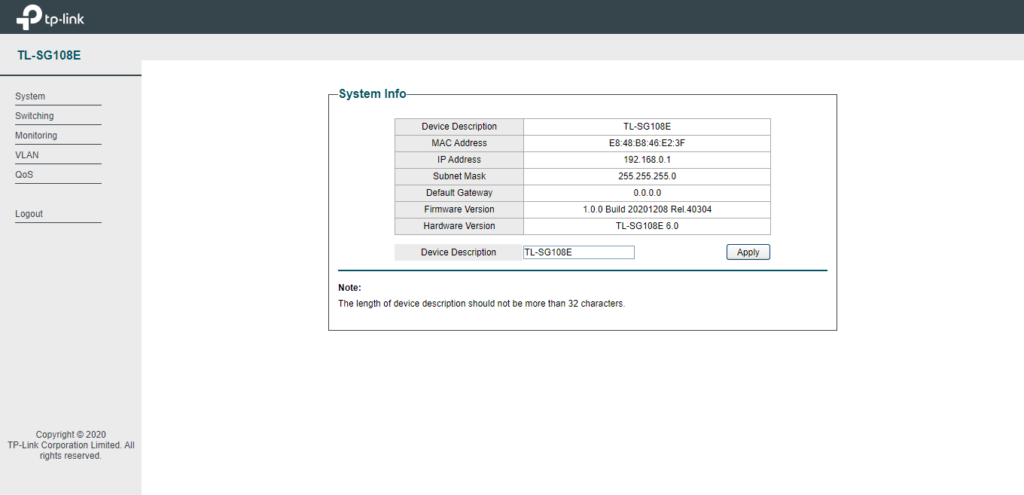
Task: Click the default gateway value 0.0.0.0
Action: pyautogui.click(x=647, y=193)
